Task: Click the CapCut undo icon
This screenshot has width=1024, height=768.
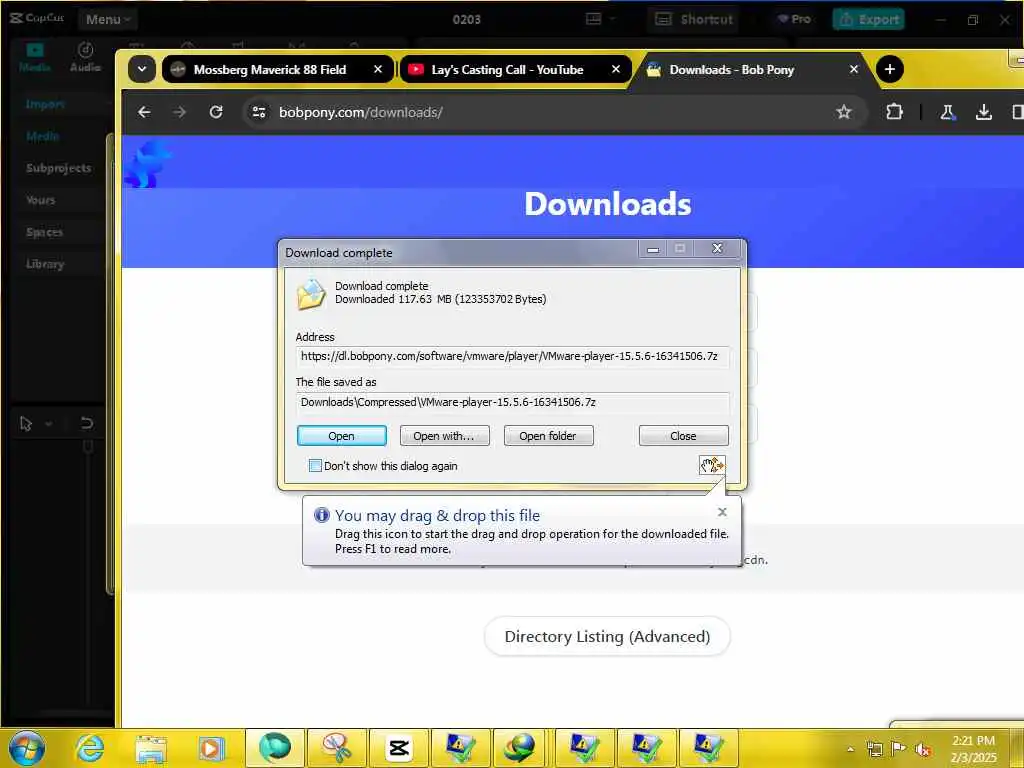Action: pyautogui.click(x=86, y=423)
